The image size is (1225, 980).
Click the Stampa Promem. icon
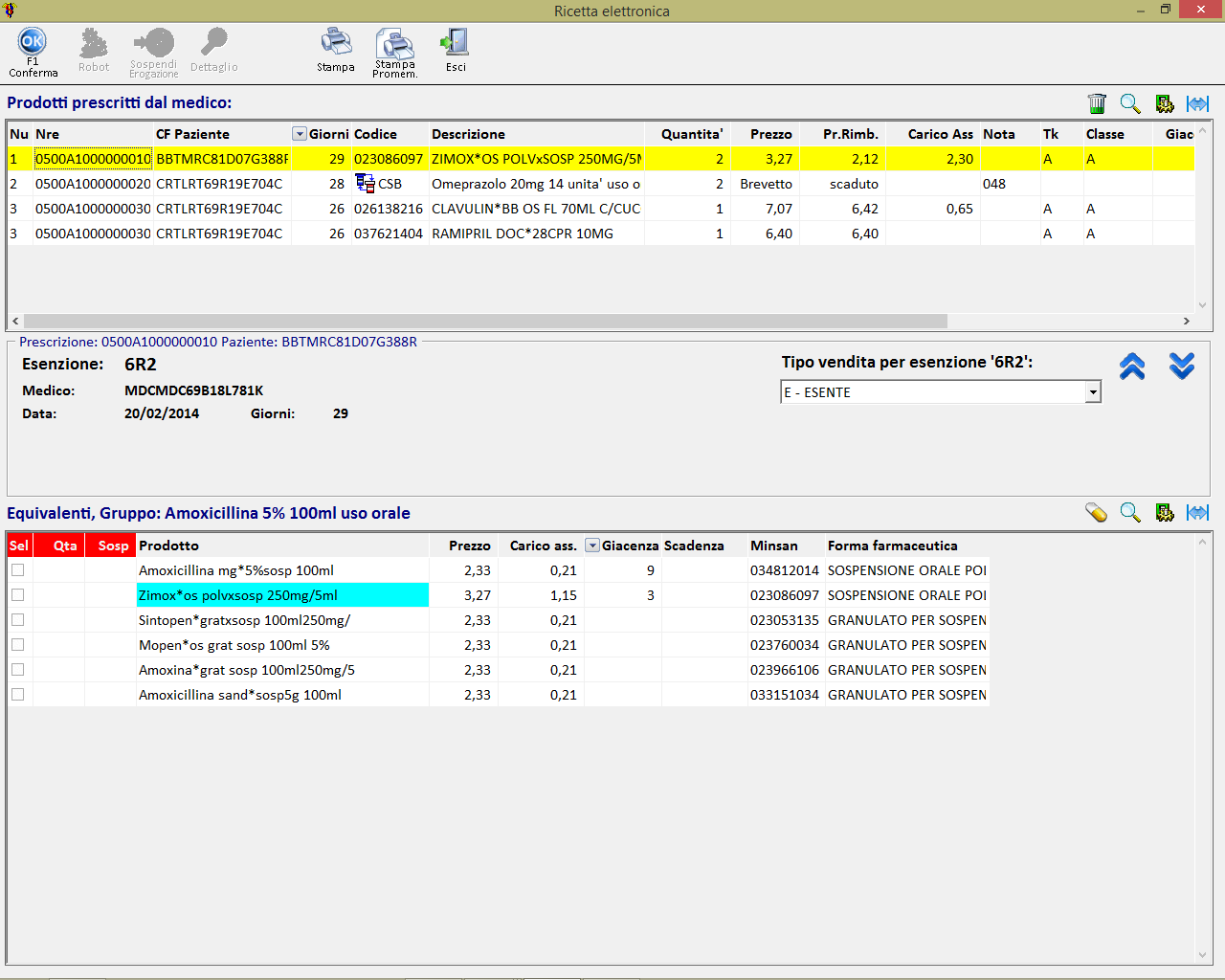pos(394,44)
